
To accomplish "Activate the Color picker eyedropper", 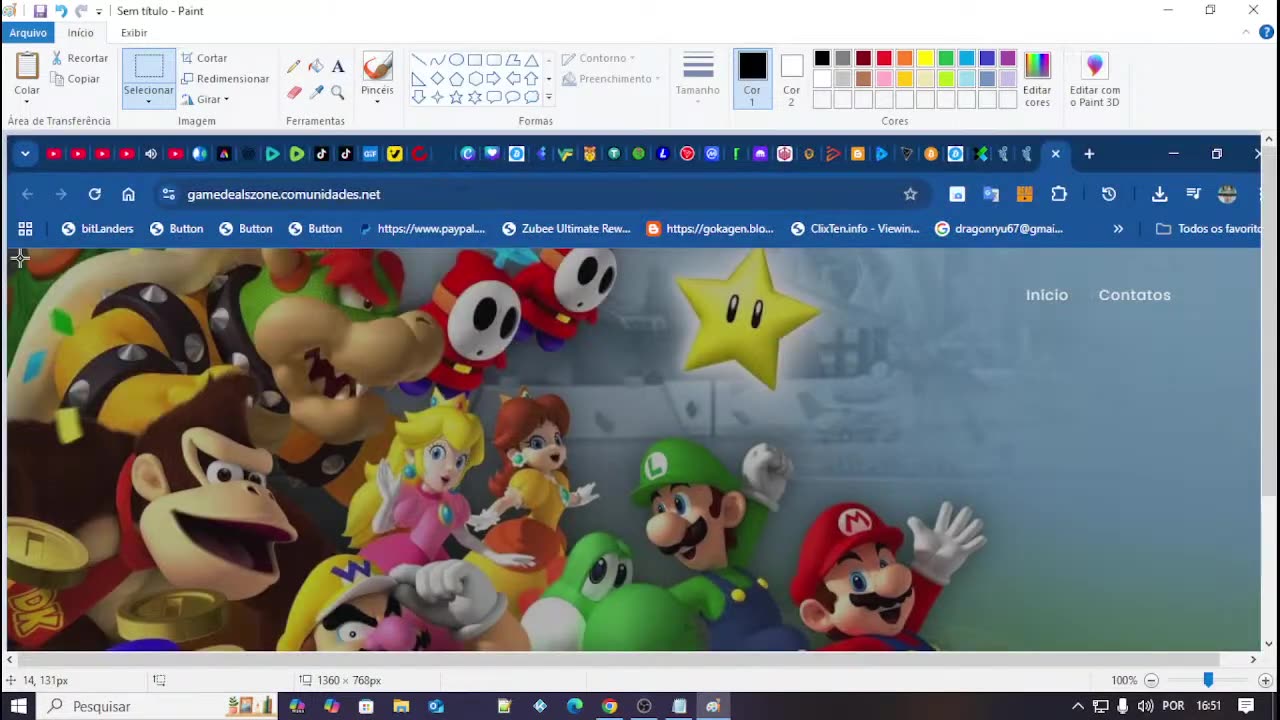I will [316, 92].
